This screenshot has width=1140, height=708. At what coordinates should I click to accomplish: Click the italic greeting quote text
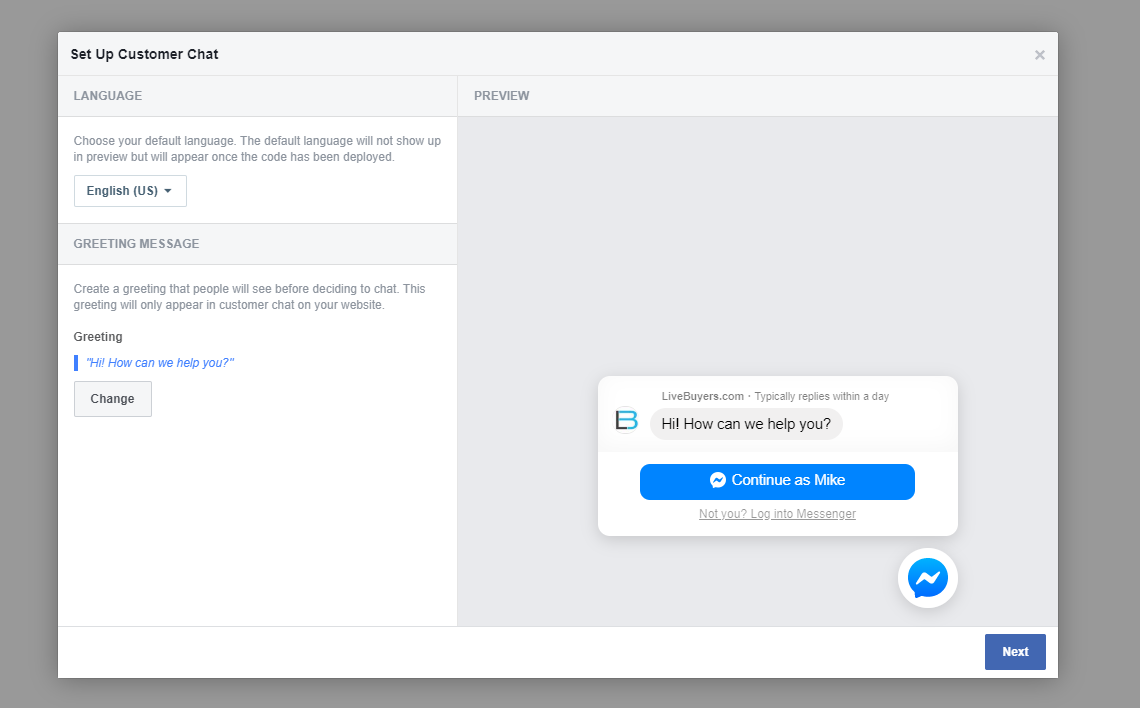(x=160, y=363)
